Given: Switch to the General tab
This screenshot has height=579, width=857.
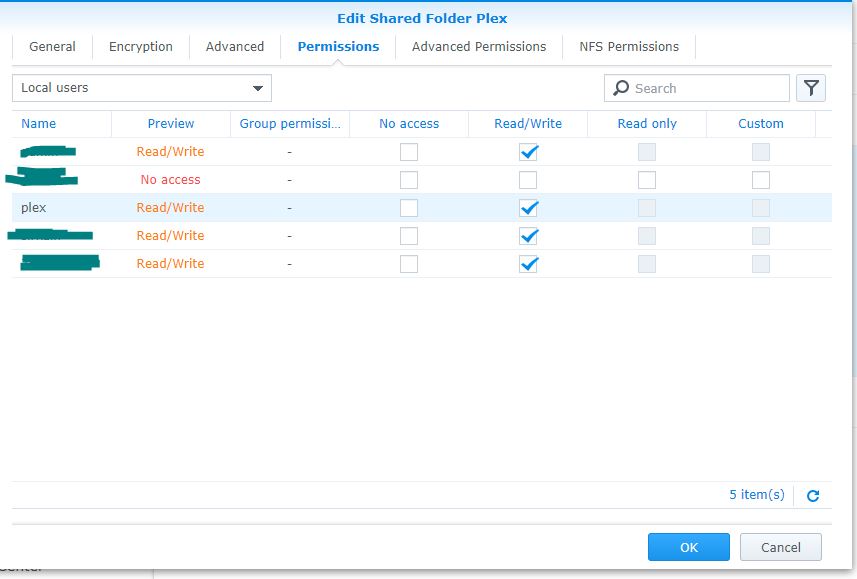Looking at the screenshot, I should point(52,47).
